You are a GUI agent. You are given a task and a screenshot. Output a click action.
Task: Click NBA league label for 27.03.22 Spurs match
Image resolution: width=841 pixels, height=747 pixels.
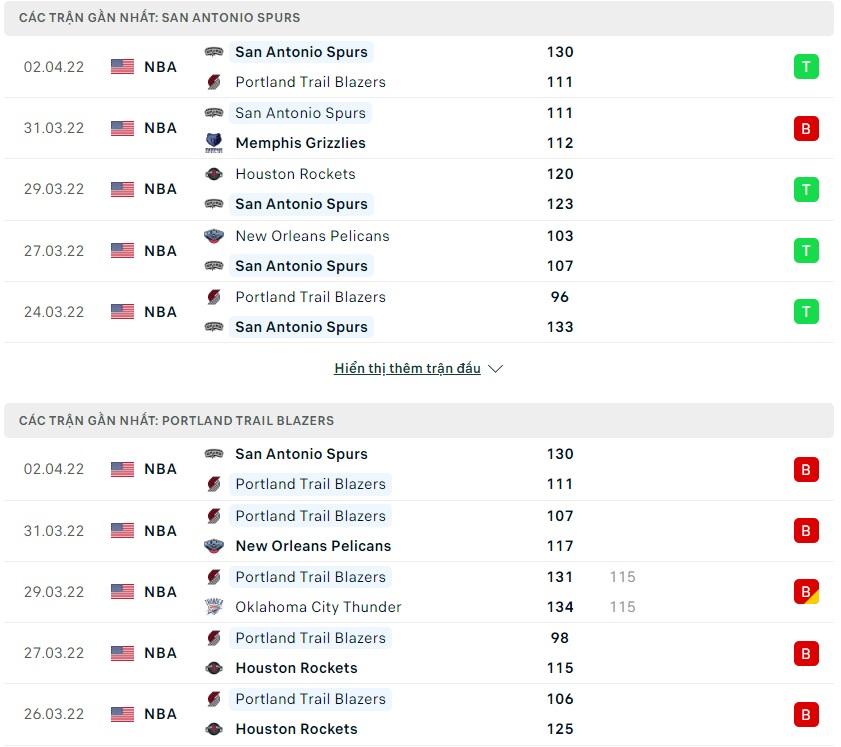pyautogui.click(x=160, y=251)
